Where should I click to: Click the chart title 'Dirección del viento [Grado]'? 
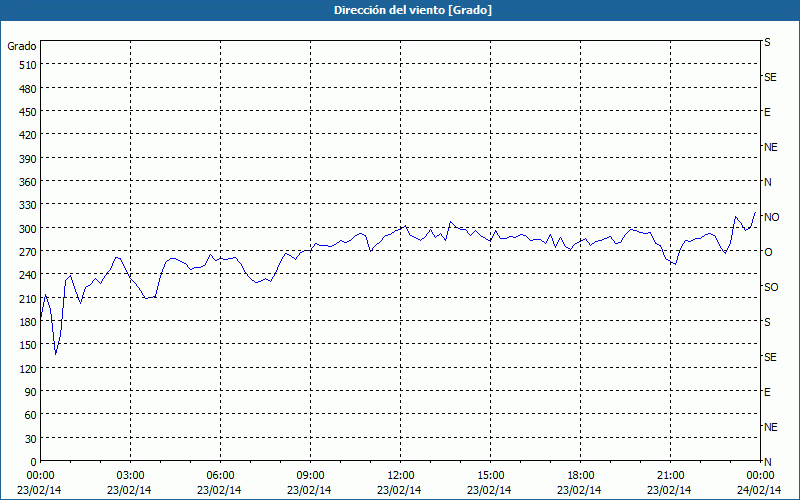coord(413,10)
